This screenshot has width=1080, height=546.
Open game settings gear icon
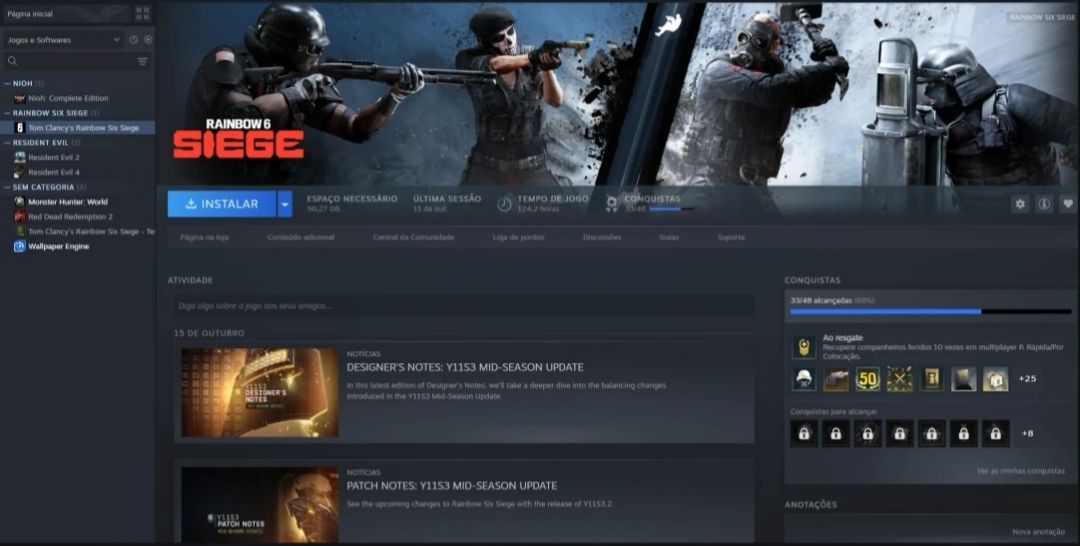[x=1020, y=204]
